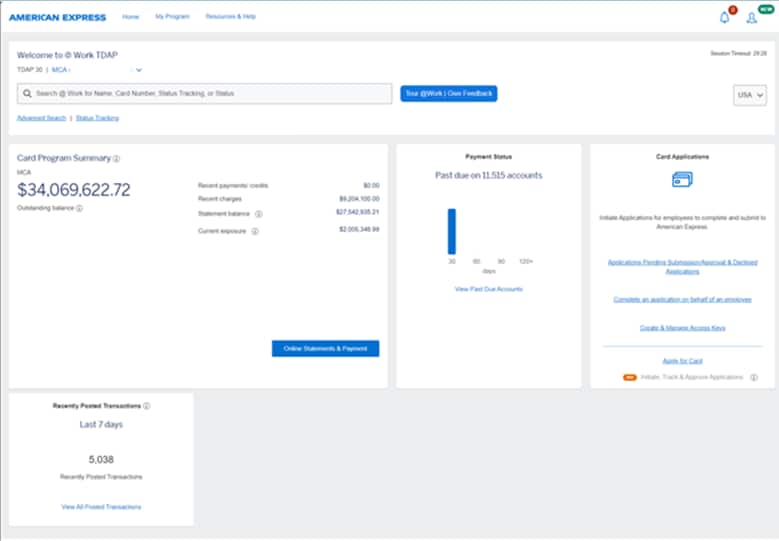Screen dimensions: 779x541
Task: Click the Session Timeout timer text
Action: click(x=738, y=53)
